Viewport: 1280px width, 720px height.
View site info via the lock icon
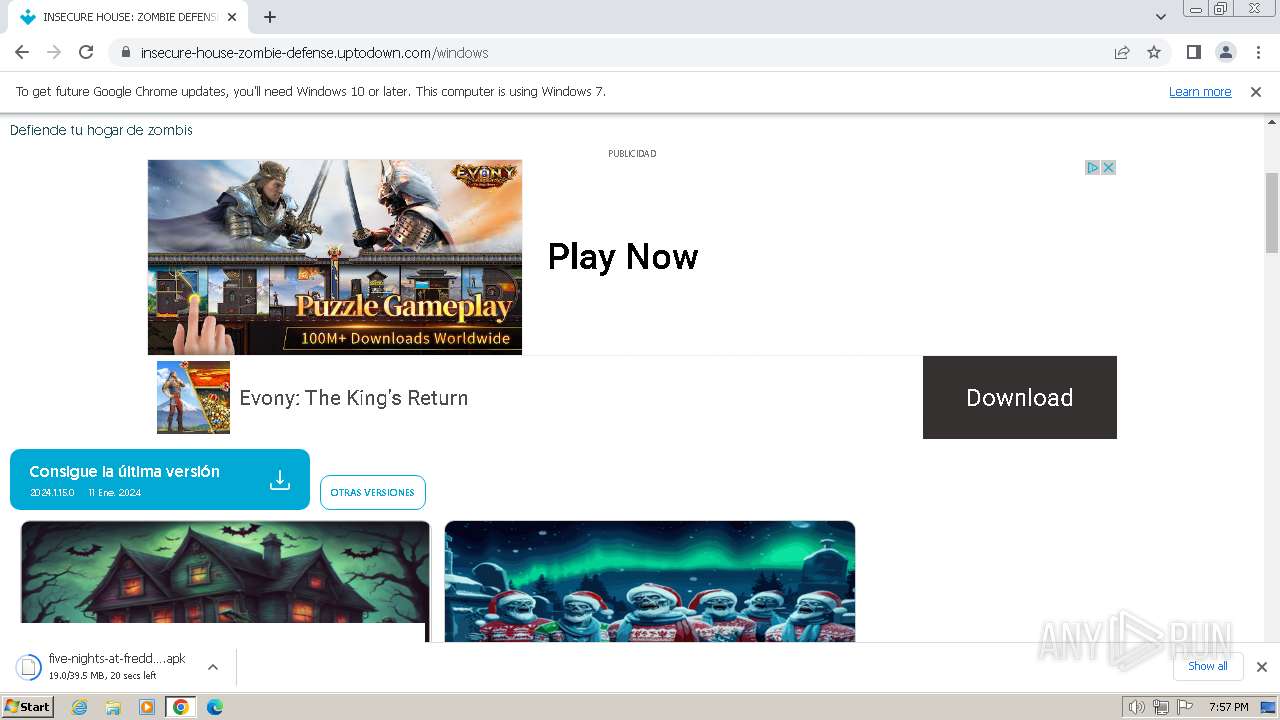[x=125, y=52]
